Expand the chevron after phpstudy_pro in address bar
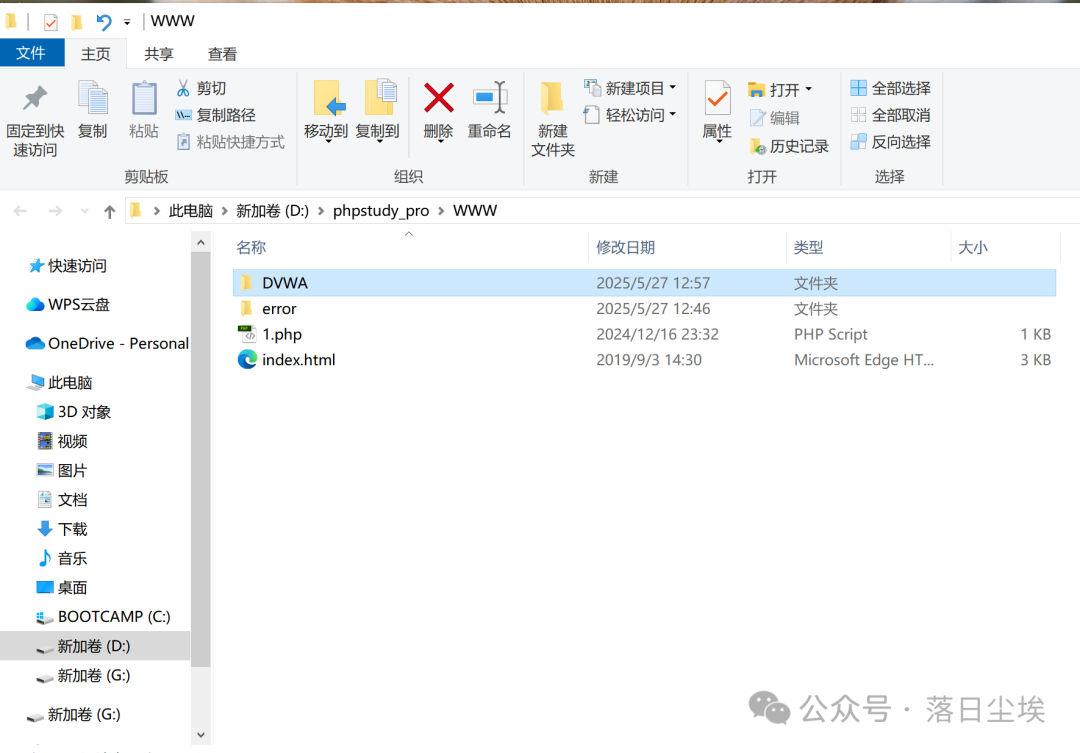Image resolution: width=1080 pixels, height=753 pixels. pyautogui.click(x=442, y=211)
